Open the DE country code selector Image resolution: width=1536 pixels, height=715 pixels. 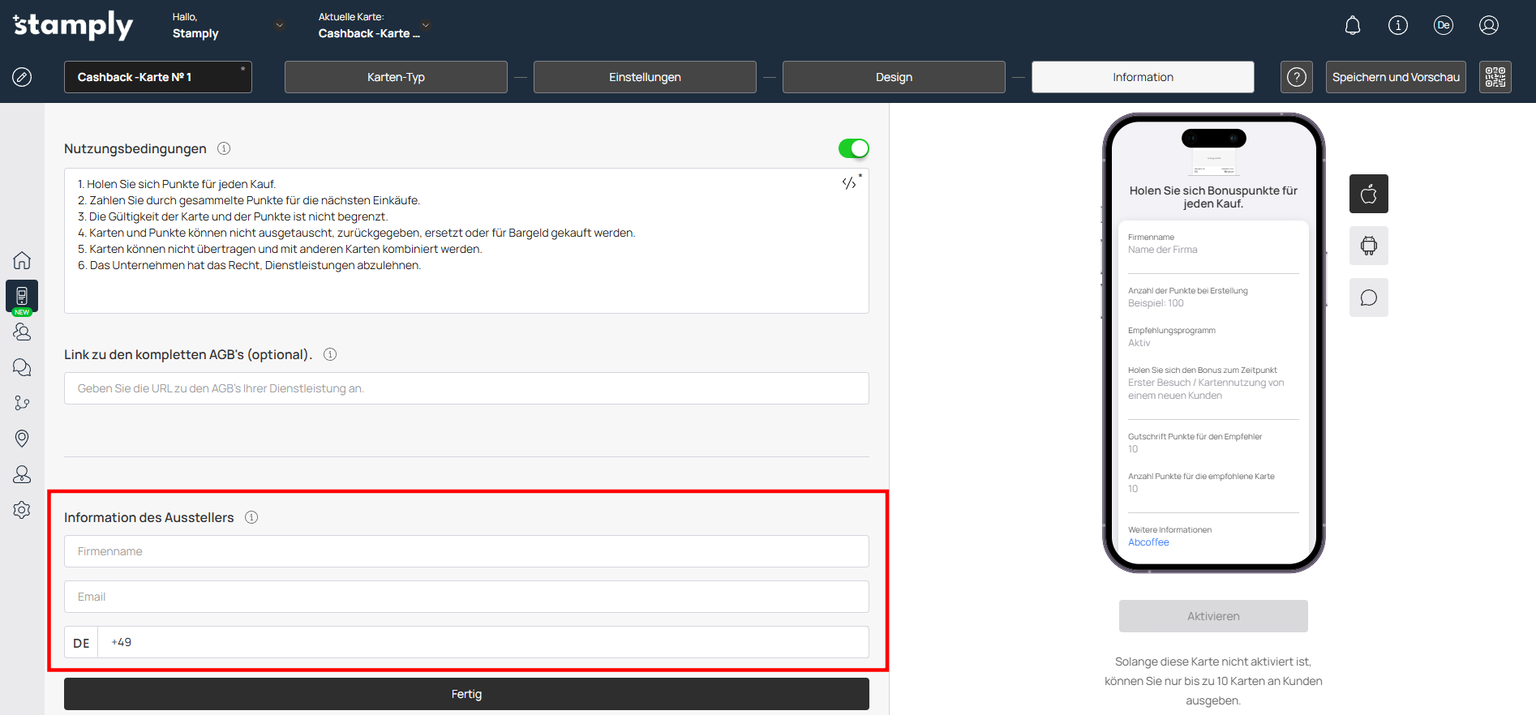(81, 643)
